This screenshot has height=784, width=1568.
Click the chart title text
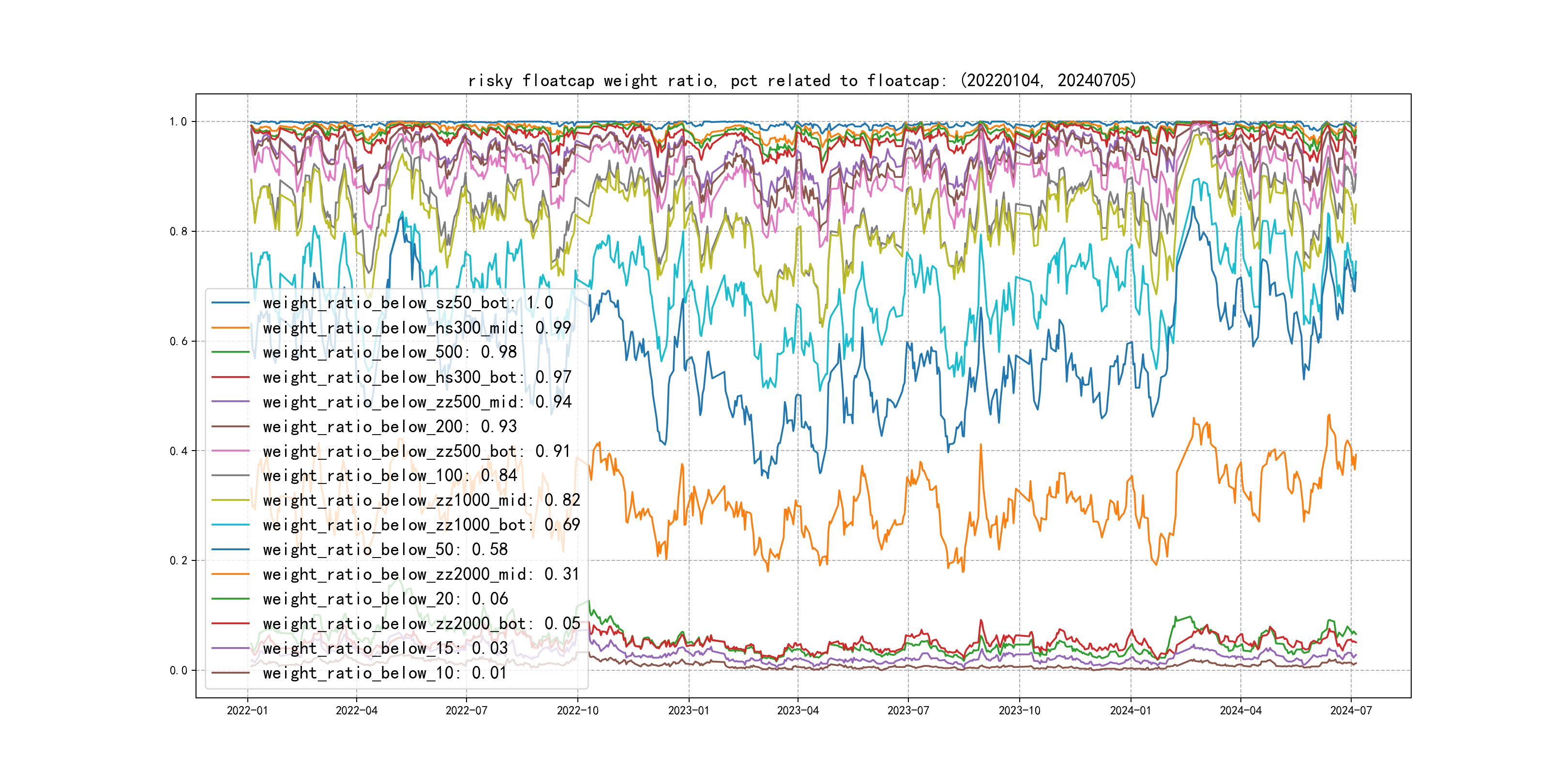point(801,80)
